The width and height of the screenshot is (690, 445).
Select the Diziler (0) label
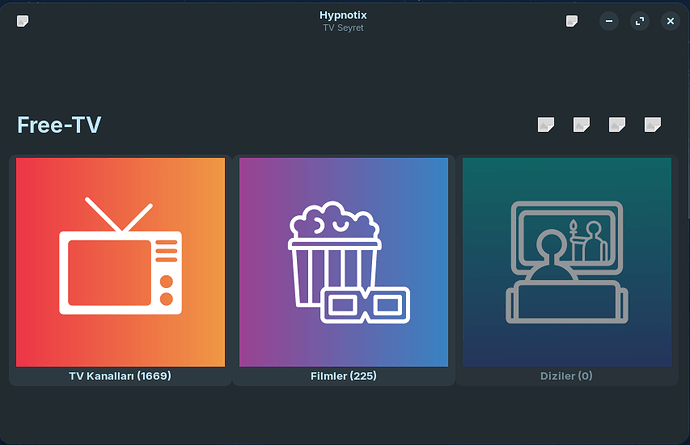(x=566, y=376)
